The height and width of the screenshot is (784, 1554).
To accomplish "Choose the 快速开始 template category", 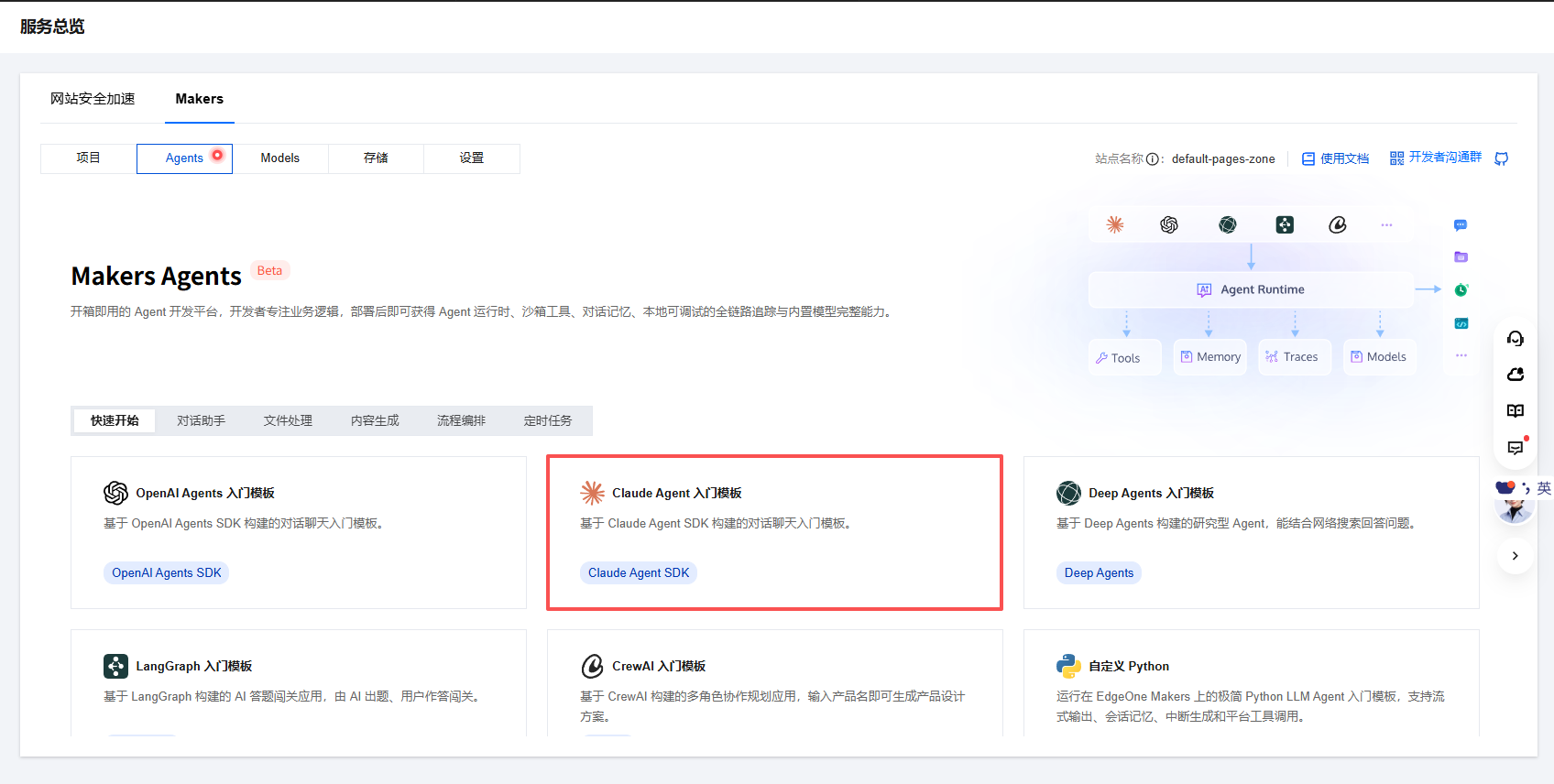I will [x=115, y=420].
